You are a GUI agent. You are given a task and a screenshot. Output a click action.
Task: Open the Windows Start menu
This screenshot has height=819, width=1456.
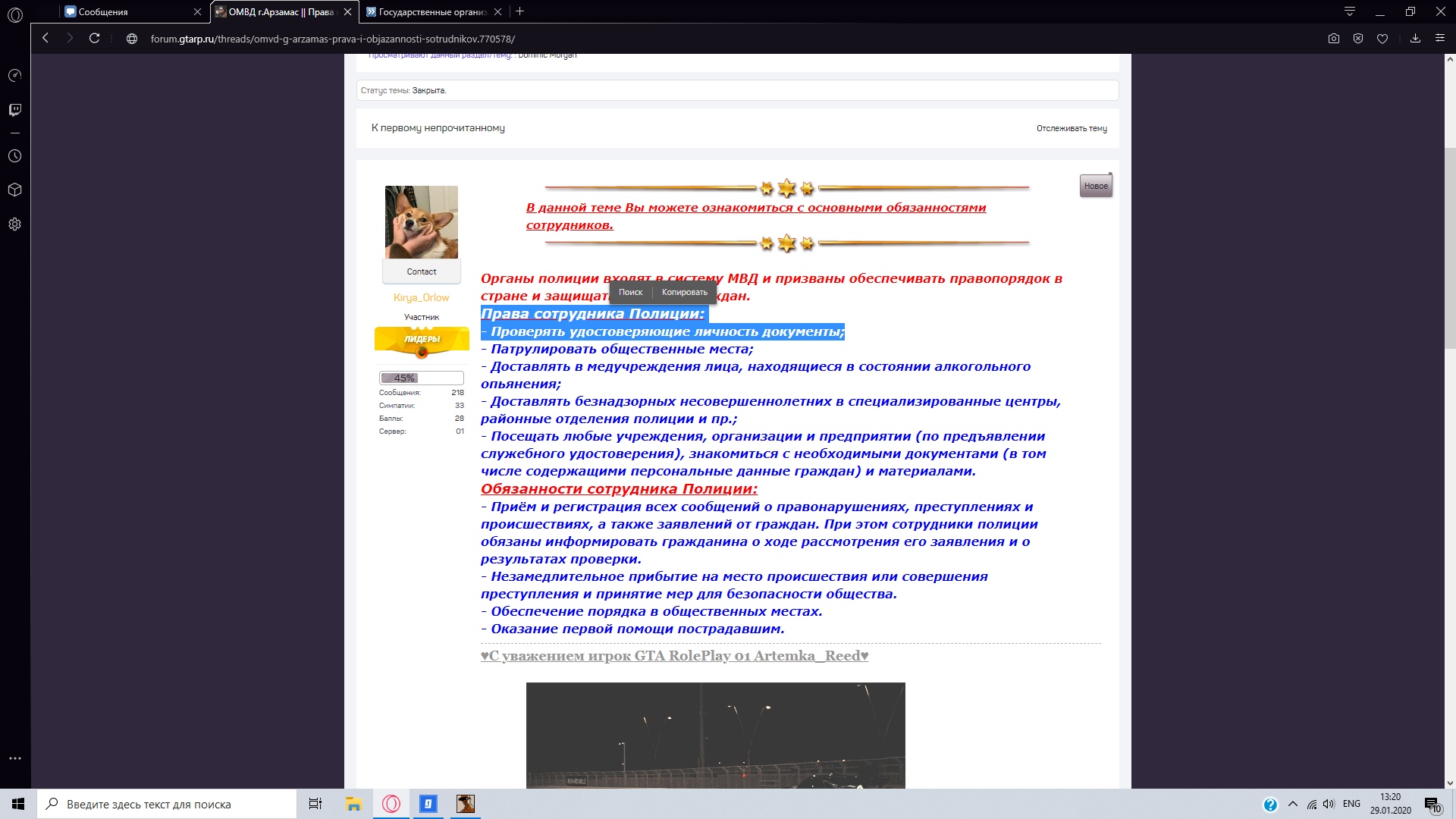point(18,804)
